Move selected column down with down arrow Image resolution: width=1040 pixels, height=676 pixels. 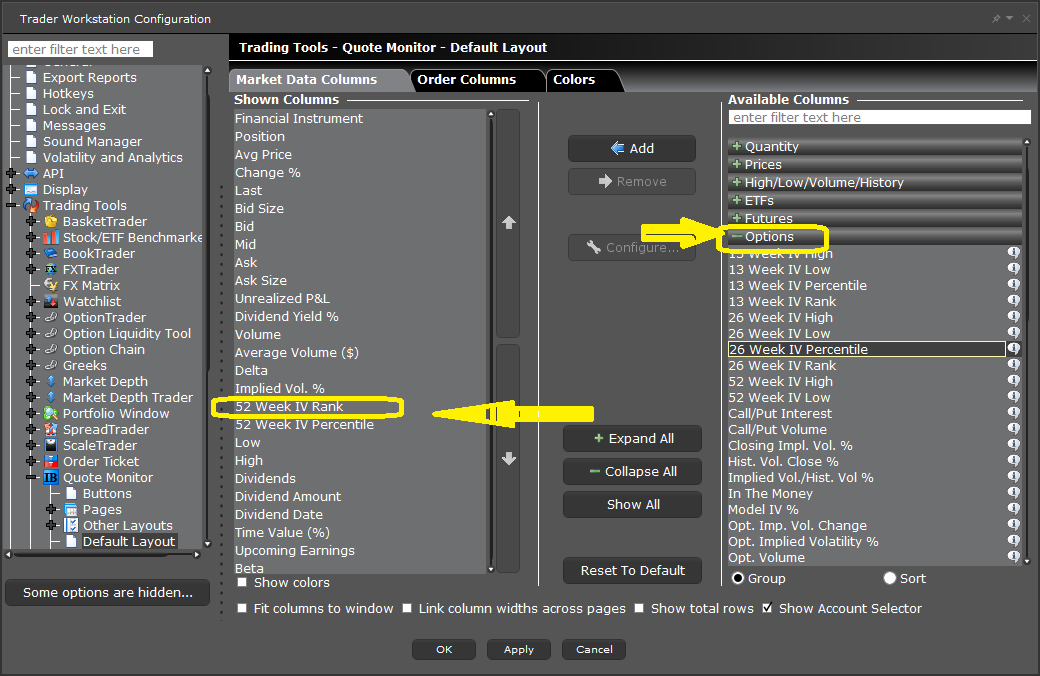(x=509, y=458)
